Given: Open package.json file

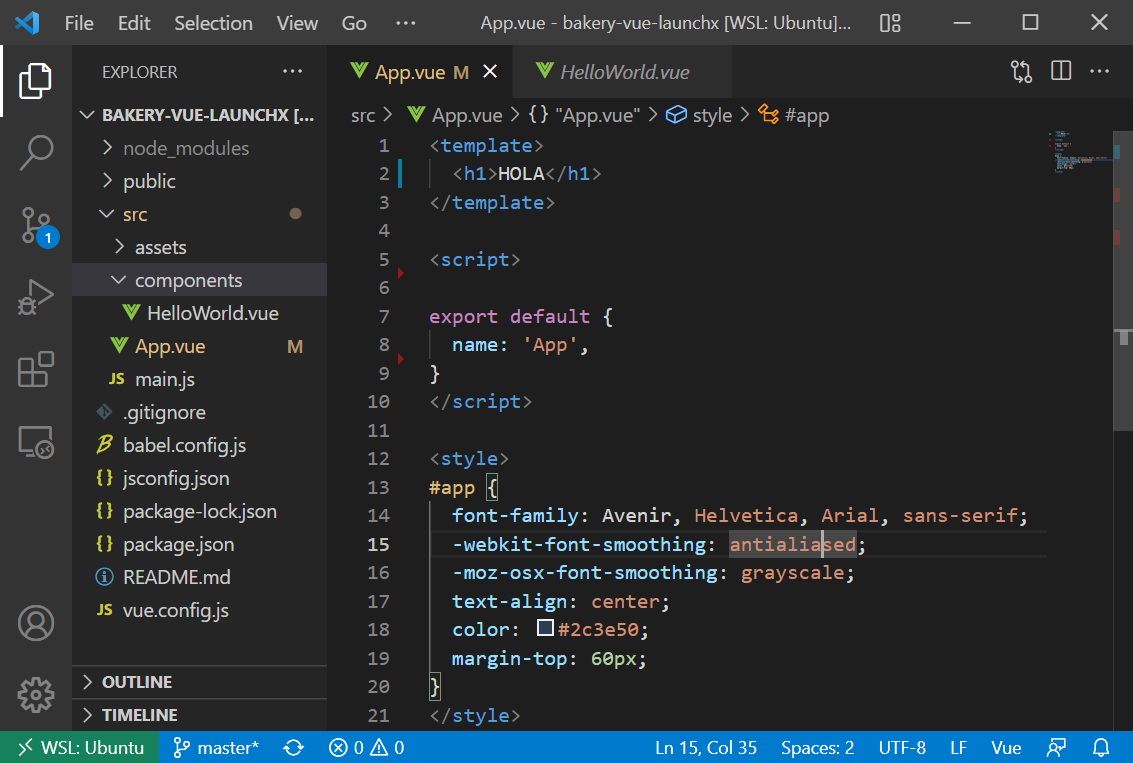Looking at the screenshot, I should point(200,545).
